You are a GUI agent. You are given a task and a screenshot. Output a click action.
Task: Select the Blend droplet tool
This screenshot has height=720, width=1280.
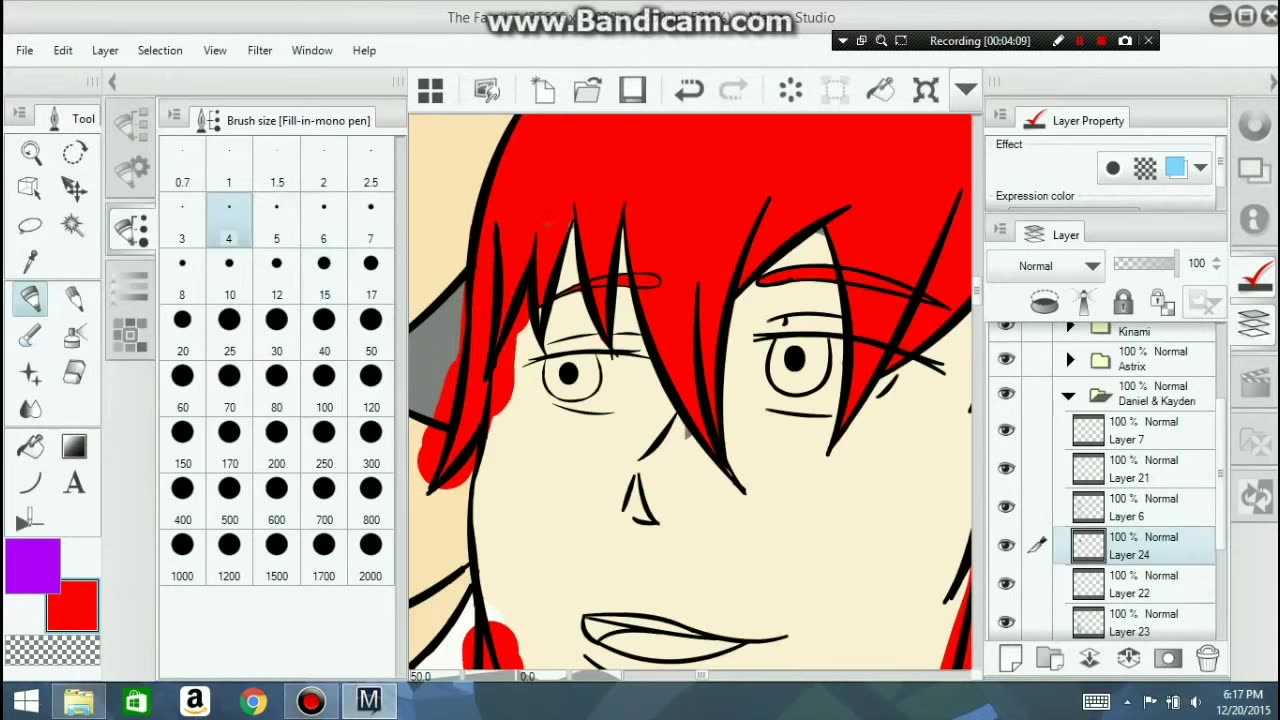tap(31, 409)
